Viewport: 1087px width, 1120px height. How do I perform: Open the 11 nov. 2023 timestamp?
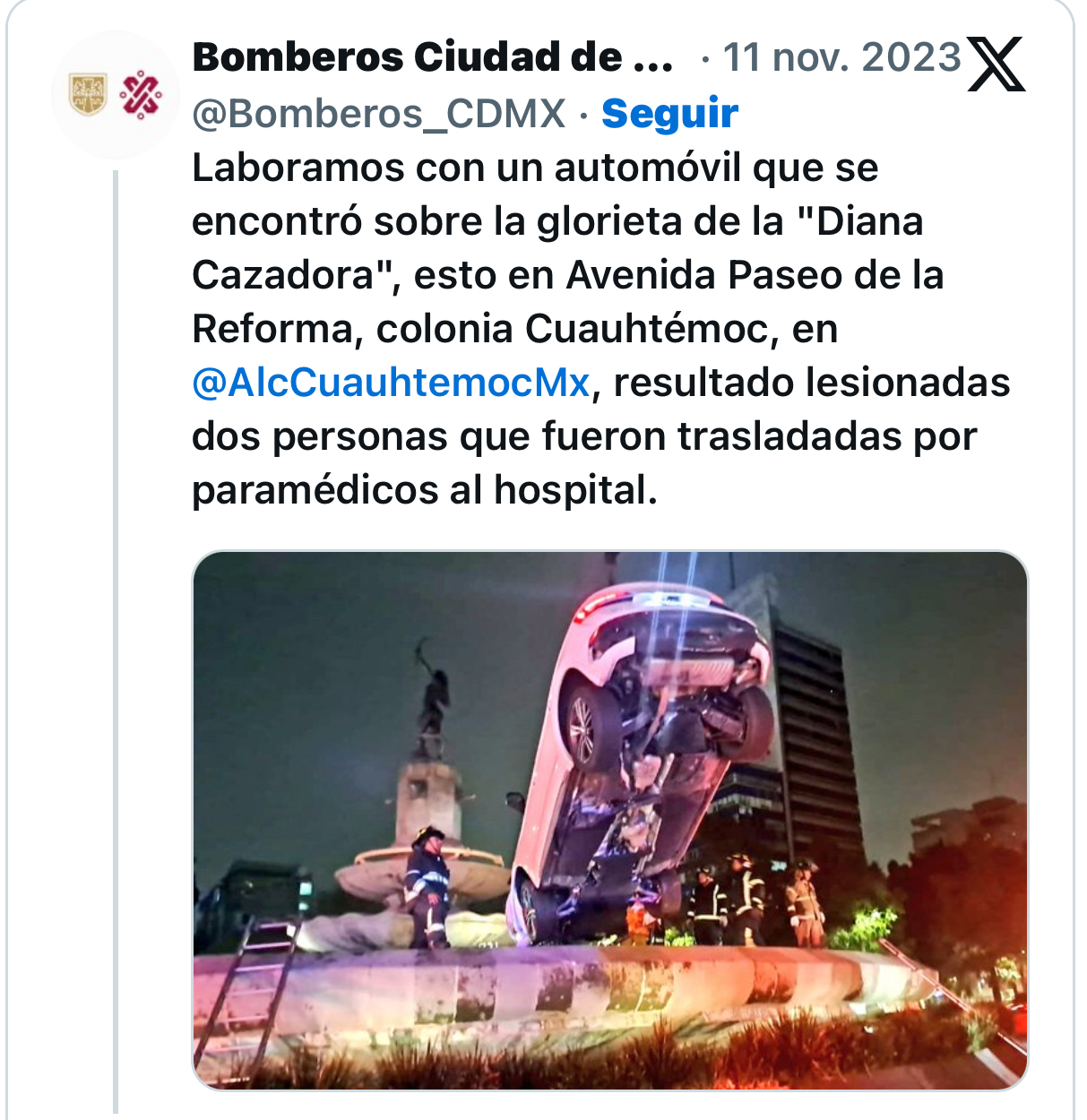click(x=841, y=58)
